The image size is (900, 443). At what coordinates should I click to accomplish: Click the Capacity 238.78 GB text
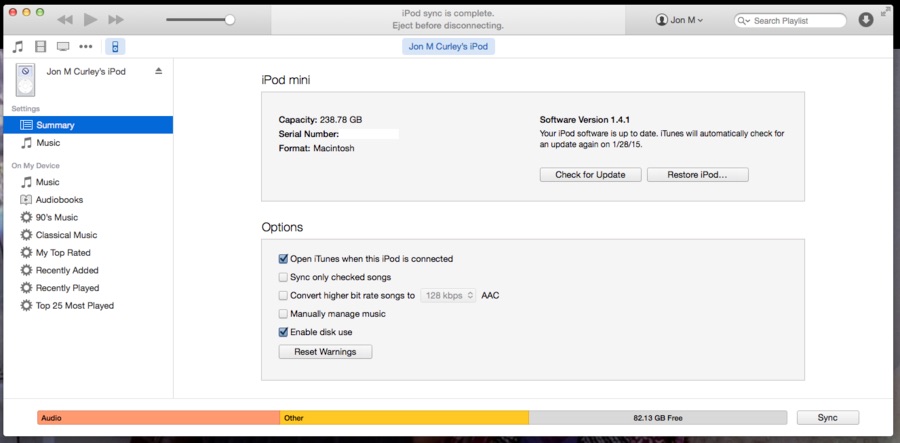click(320, 120)
